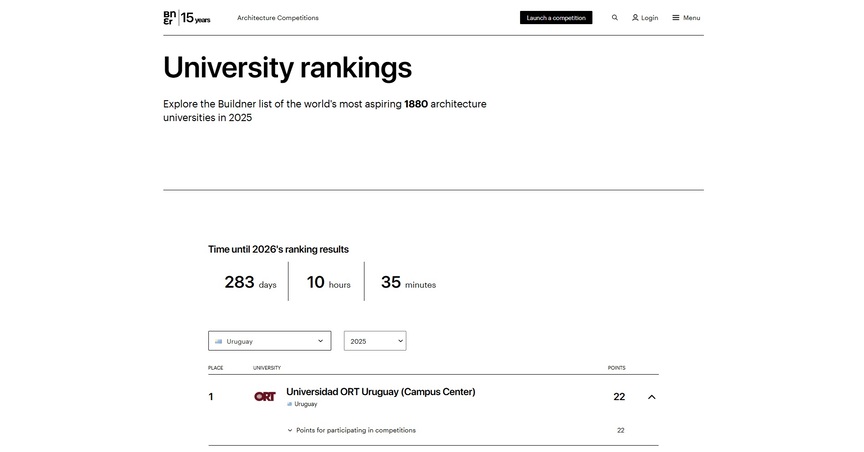
Task: Click the University rankings heading
Action: pos(287,68)
